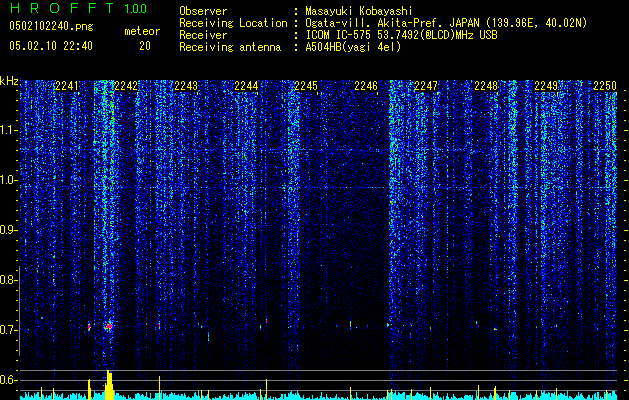Click the 'Receiving Location' label
Screen dimensions: 629x400
click(x=233, y=23)
